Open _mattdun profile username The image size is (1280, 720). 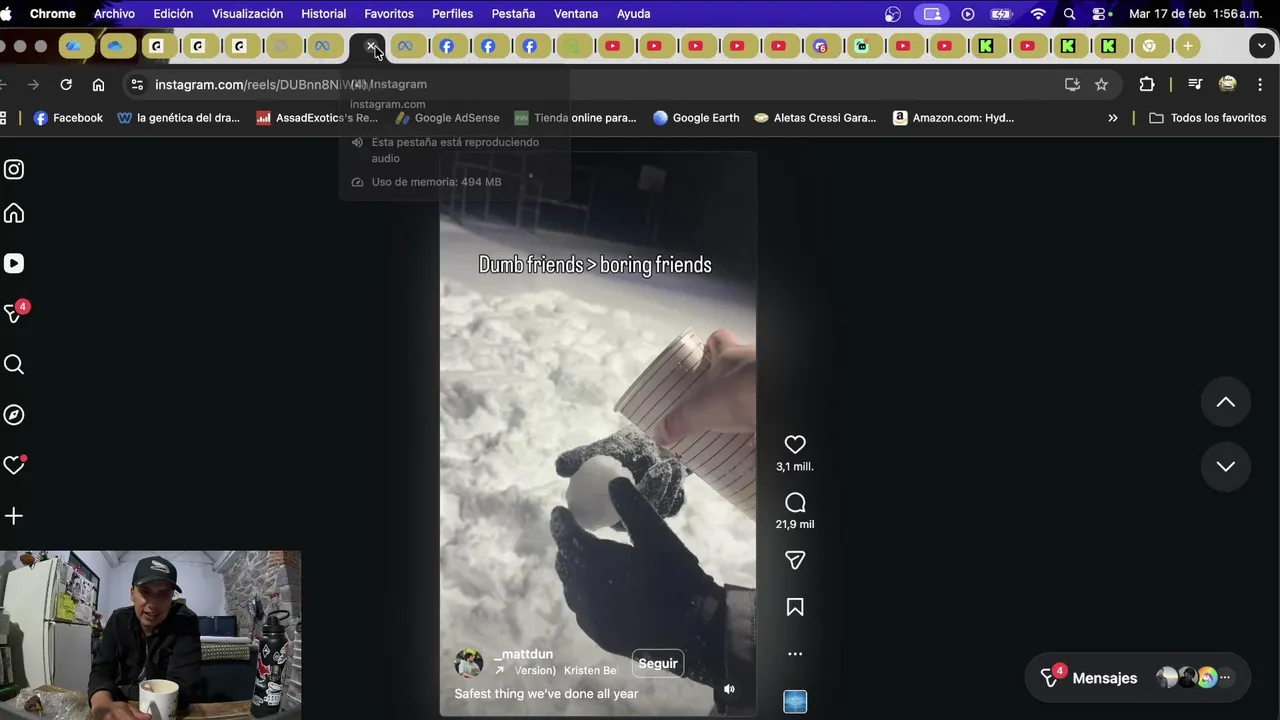click(x=523, y=654)
